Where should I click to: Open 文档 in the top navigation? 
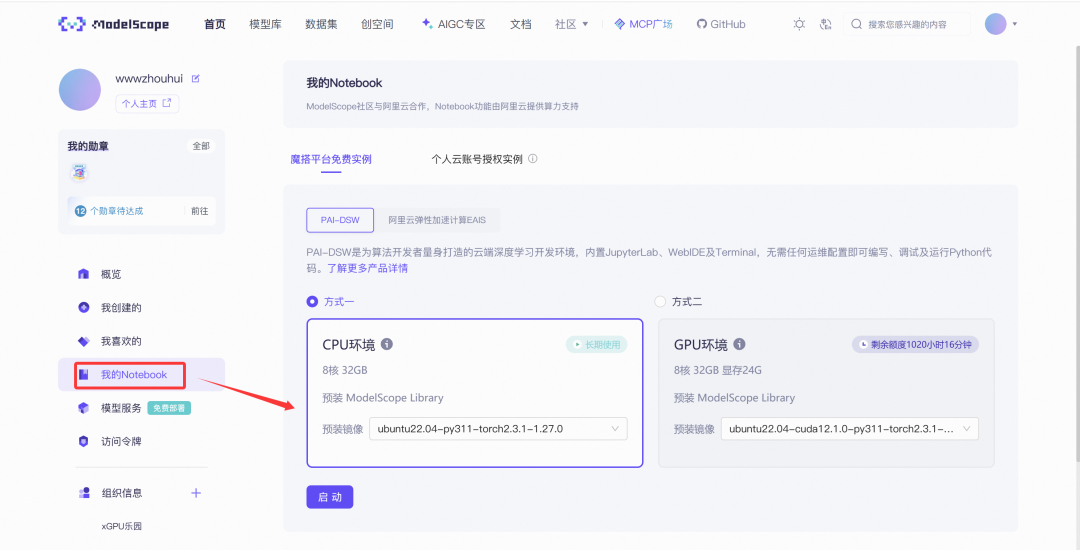(x=521, y=24)
